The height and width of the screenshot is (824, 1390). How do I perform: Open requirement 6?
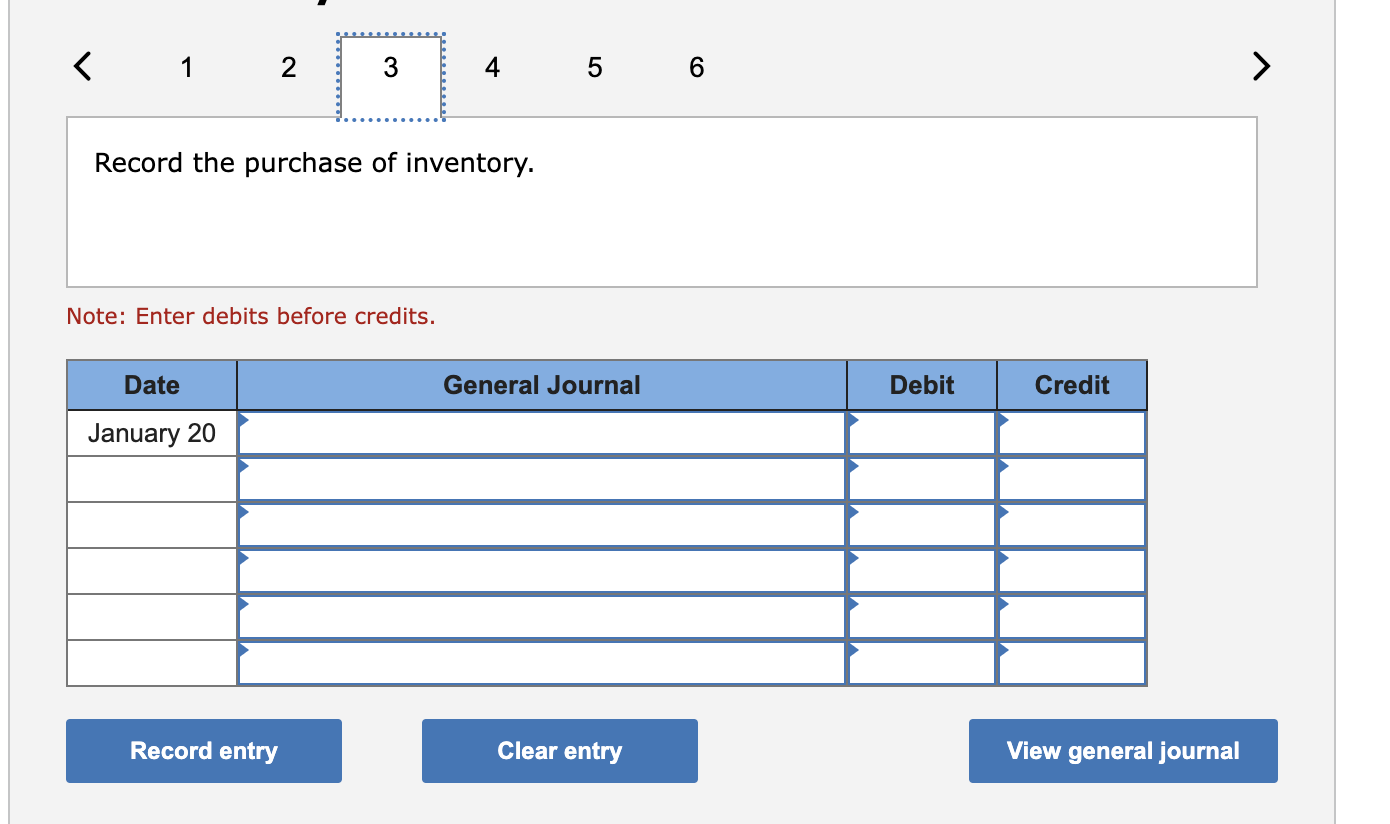pos(696,68)
